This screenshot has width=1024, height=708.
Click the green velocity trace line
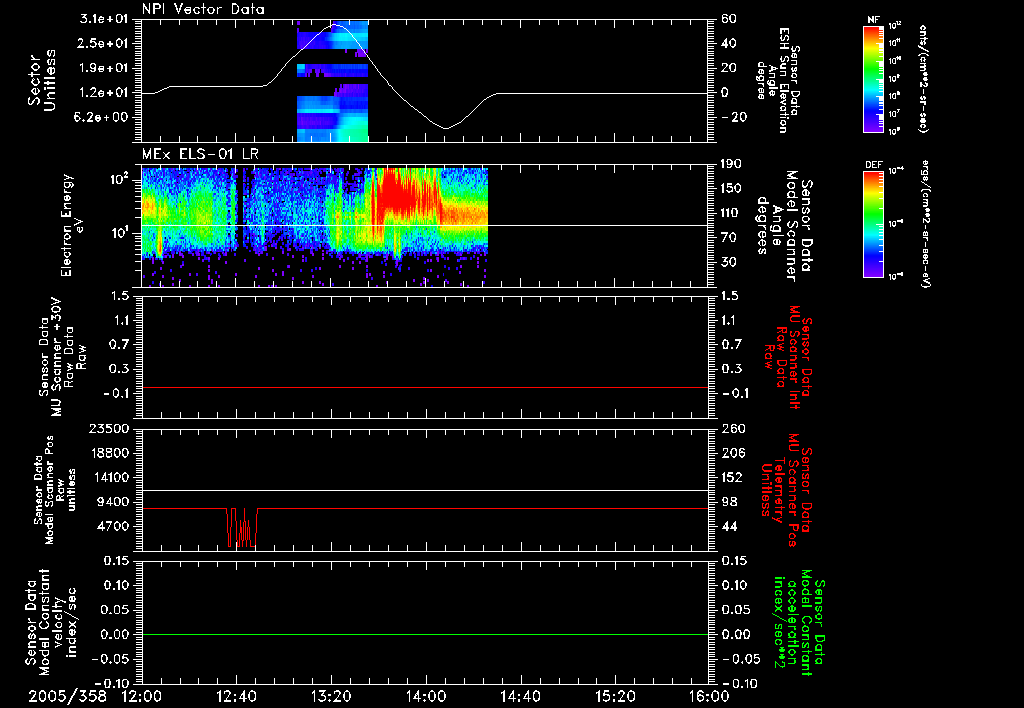pyautogui.click(x=425, y=634)
